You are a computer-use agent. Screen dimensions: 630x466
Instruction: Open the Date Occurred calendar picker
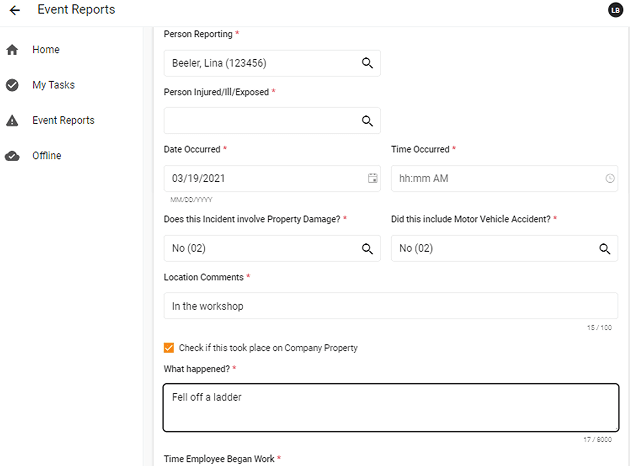point(372,179)
